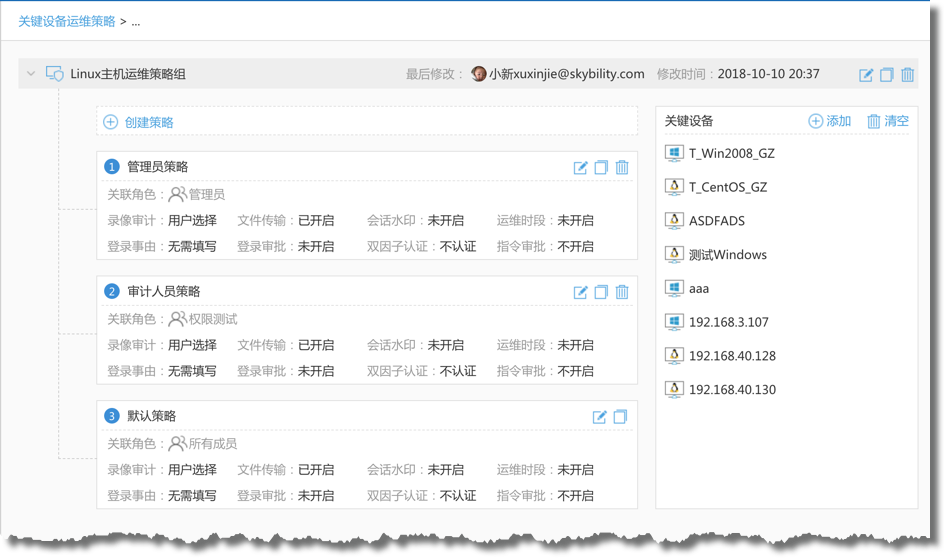This screenshot has height=559, width=944.
Task: Edit the Linux主机运维策略组 group
Action: (x=866, y=75)
